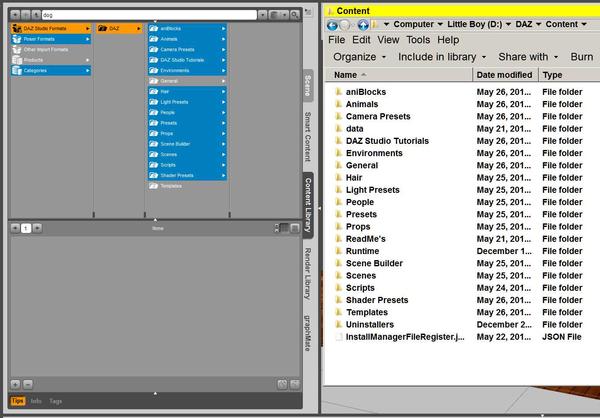The width and height of the screenshot is (600, 418).
Task: Click the People folder icon in DAZ Studio
Action: tap(153, 113)
